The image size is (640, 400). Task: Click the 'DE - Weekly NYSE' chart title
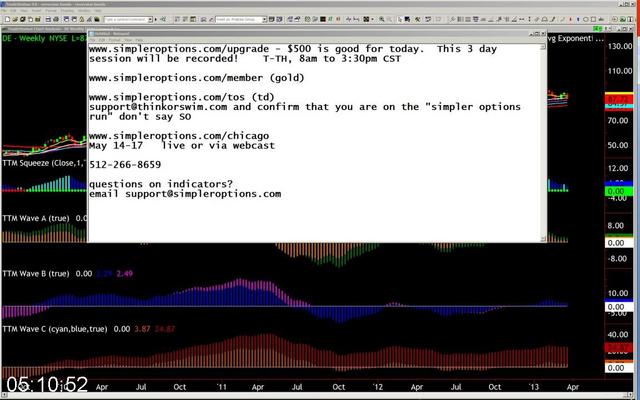(44, 38)
